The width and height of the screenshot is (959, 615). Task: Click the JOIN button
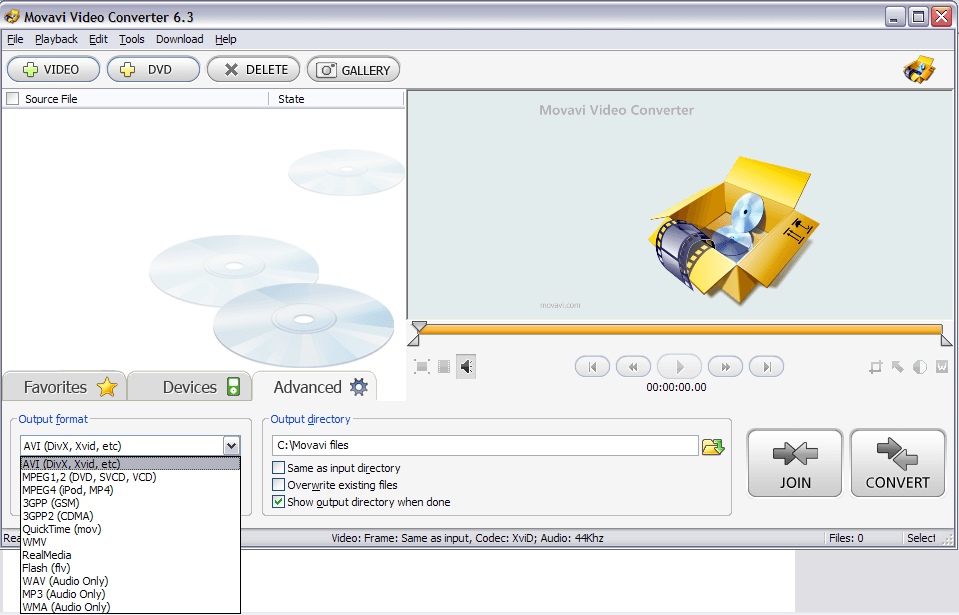pyautogui.click(x=794, y=462)
